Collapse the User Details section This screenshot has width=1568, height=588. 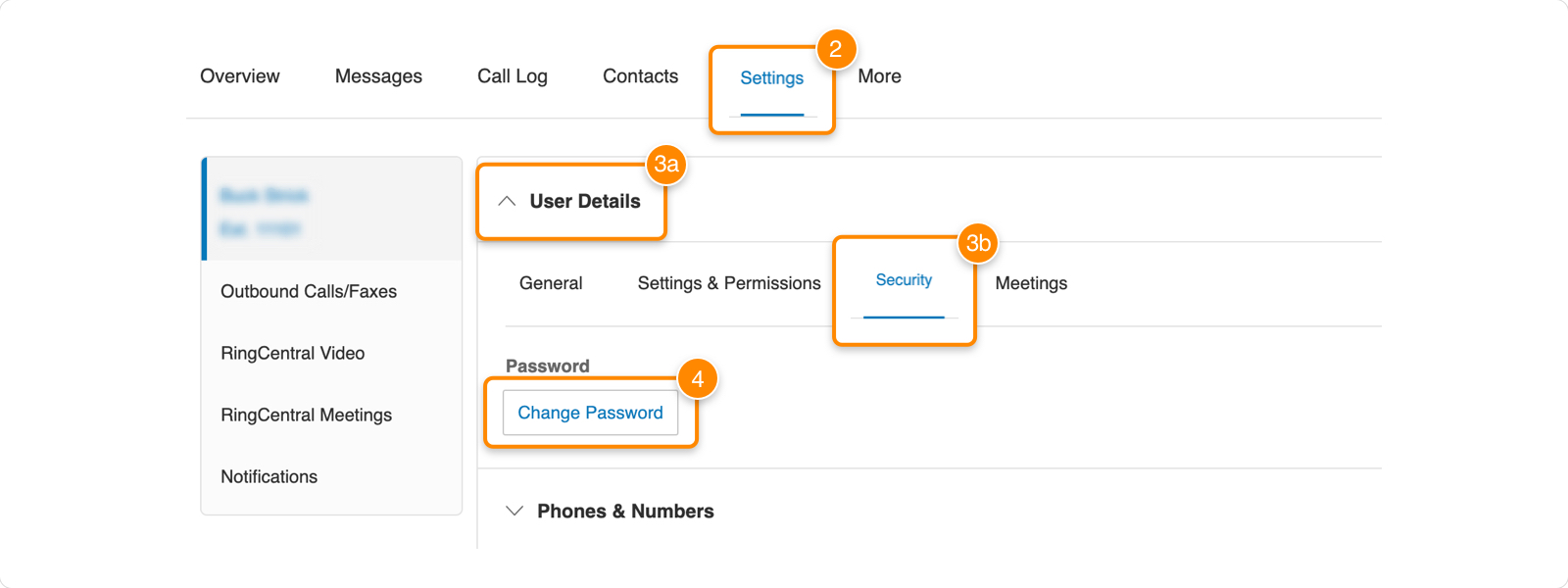tap(584, 202)
